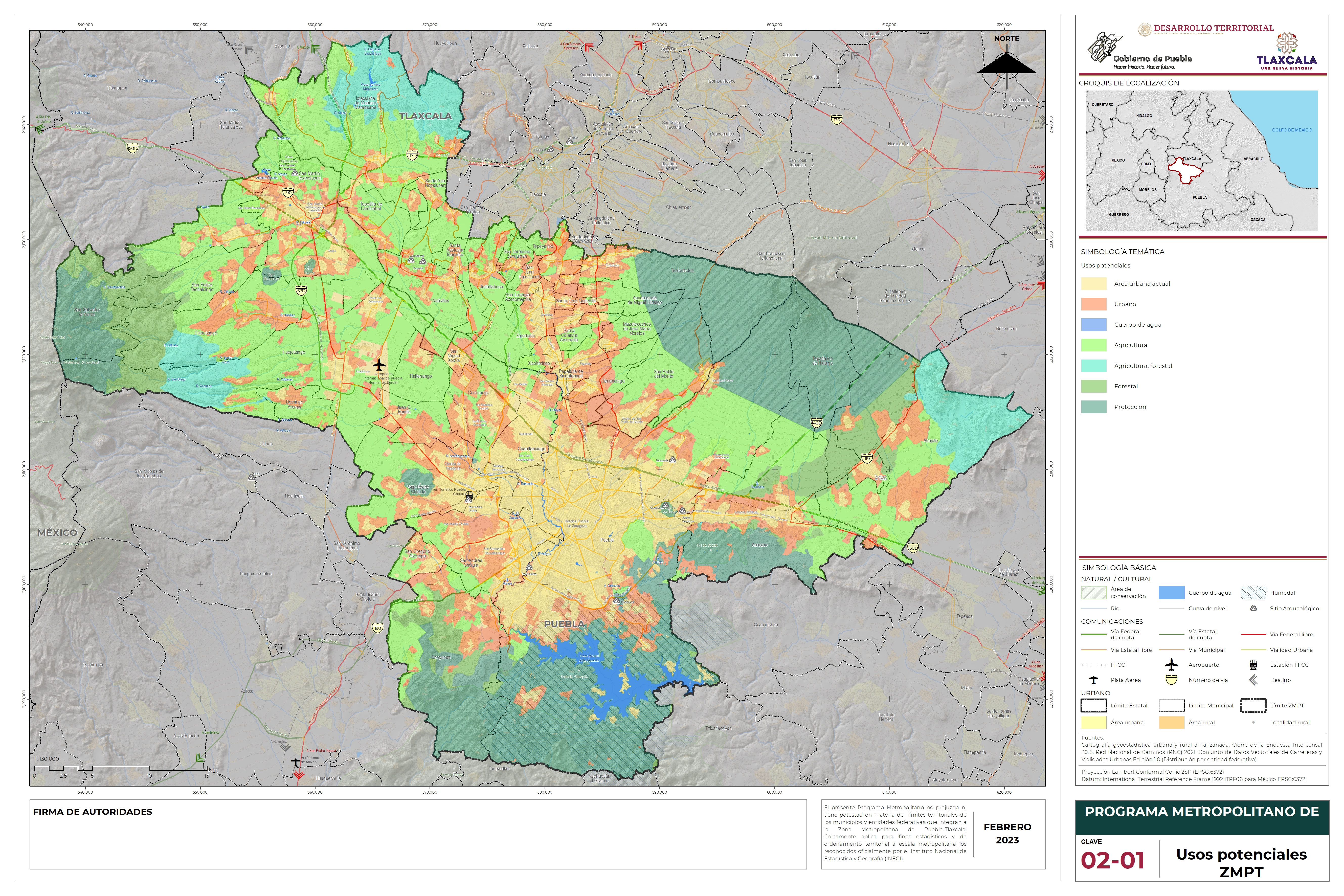The width and height of the screenshot is (1344, 896).
Task: Click the CROQUIS DE LOCALIZACIÓN heading
Action: tap(1129, 83)
